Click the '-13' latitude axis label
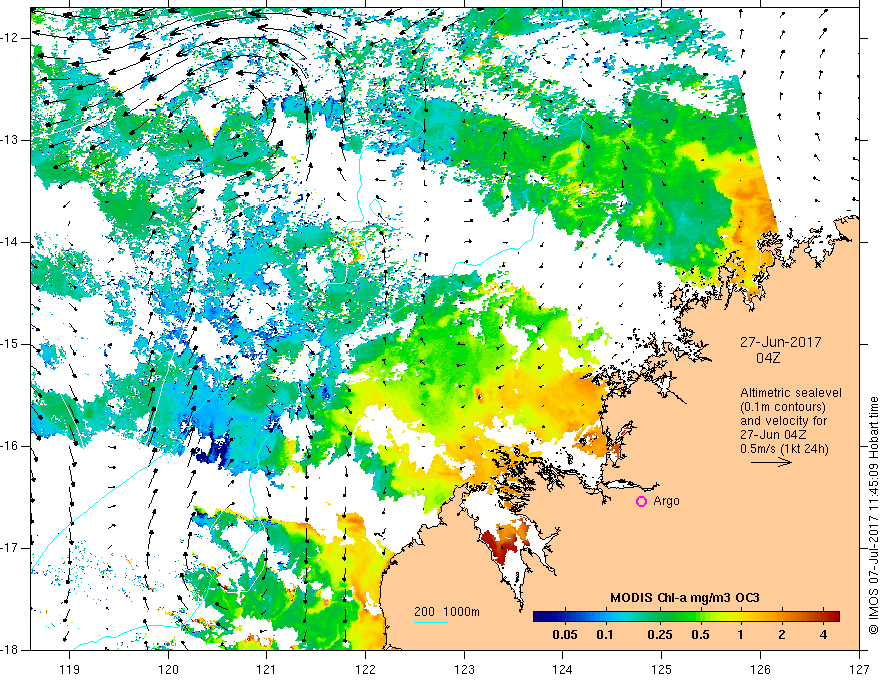Viewport: 880px width, 680px height. tap(11, 140)
